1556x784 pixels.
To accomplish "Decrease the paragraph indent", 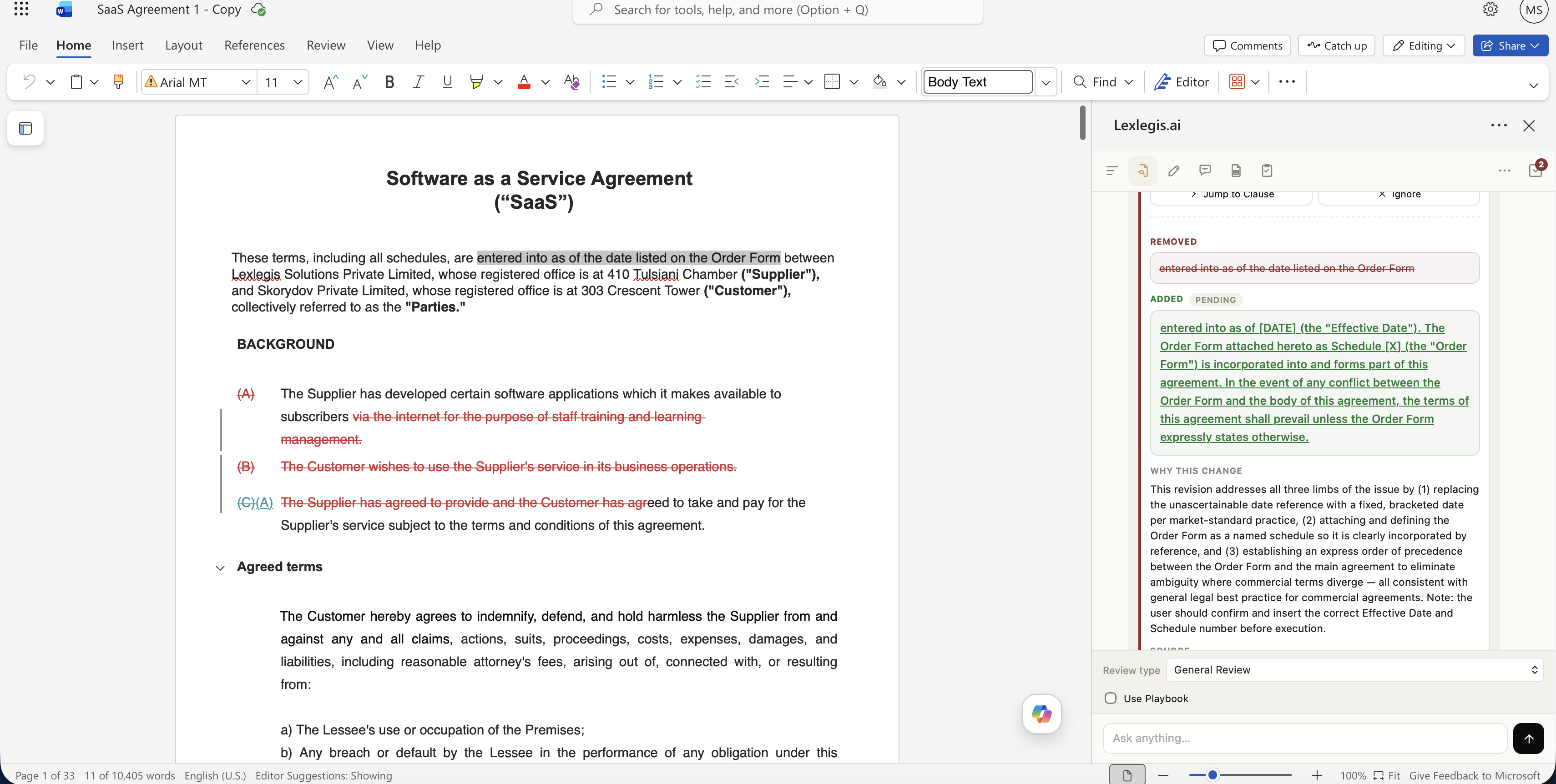I will 732,81.
